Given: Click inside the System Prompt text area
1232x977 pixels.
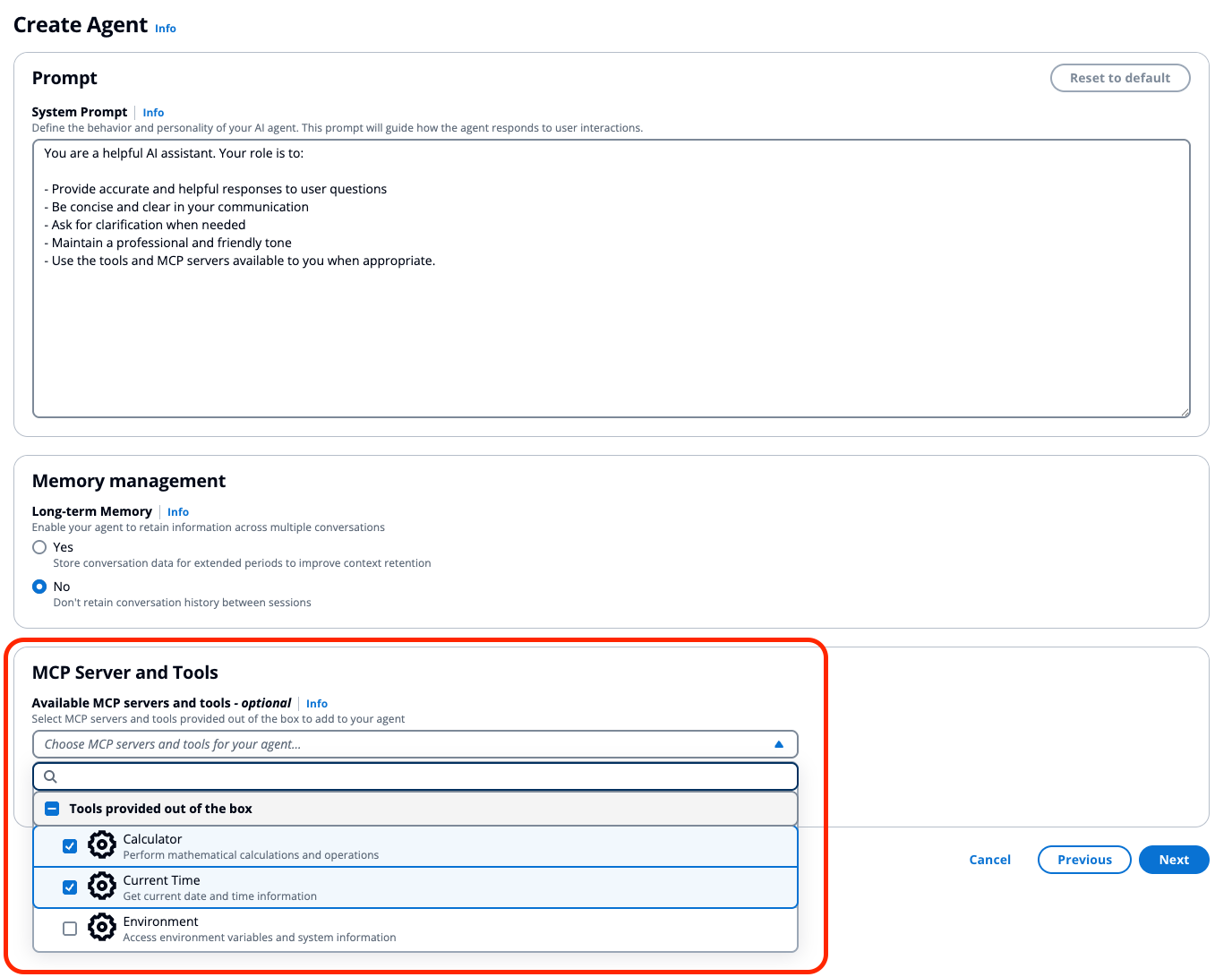Looking at the screenshot, I should click(612, 279).
